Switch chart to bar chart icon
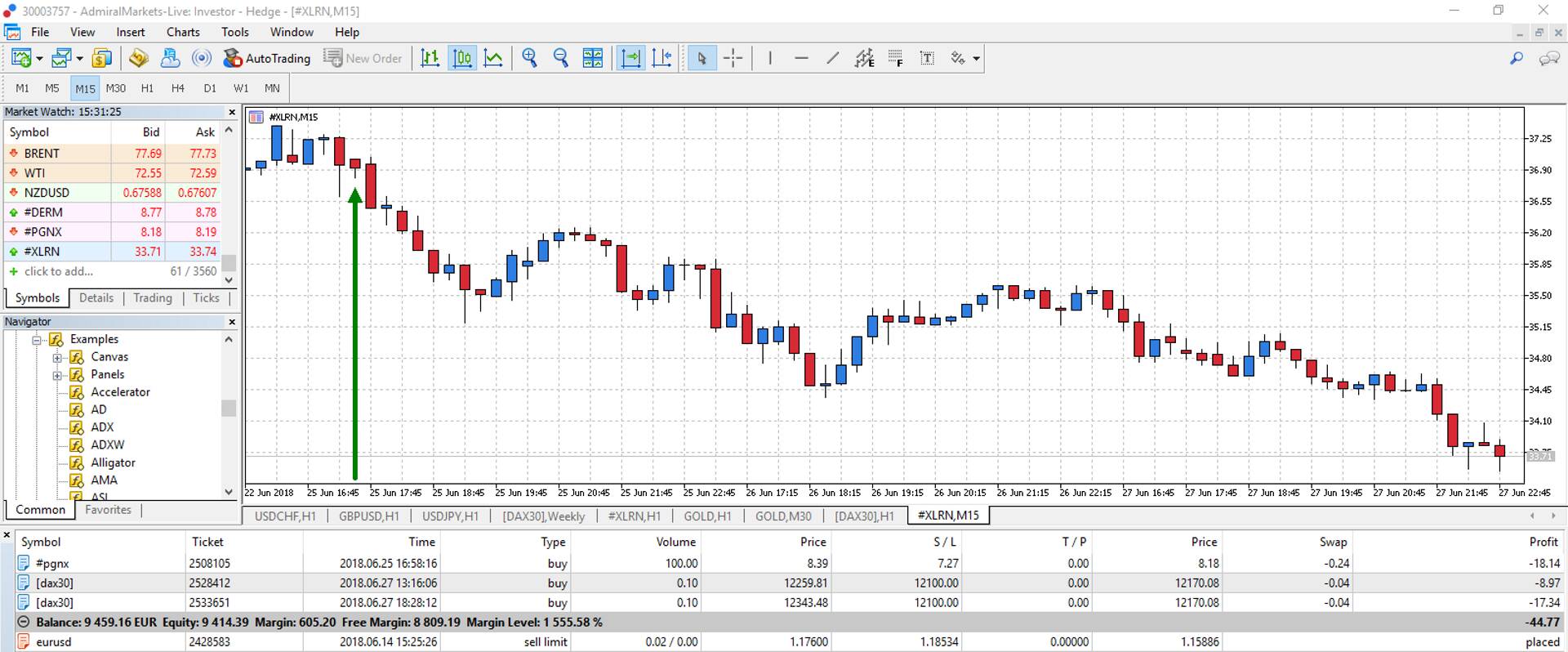Image resolution: width=1568 pixels, height=652 pixels. [430, 58]
